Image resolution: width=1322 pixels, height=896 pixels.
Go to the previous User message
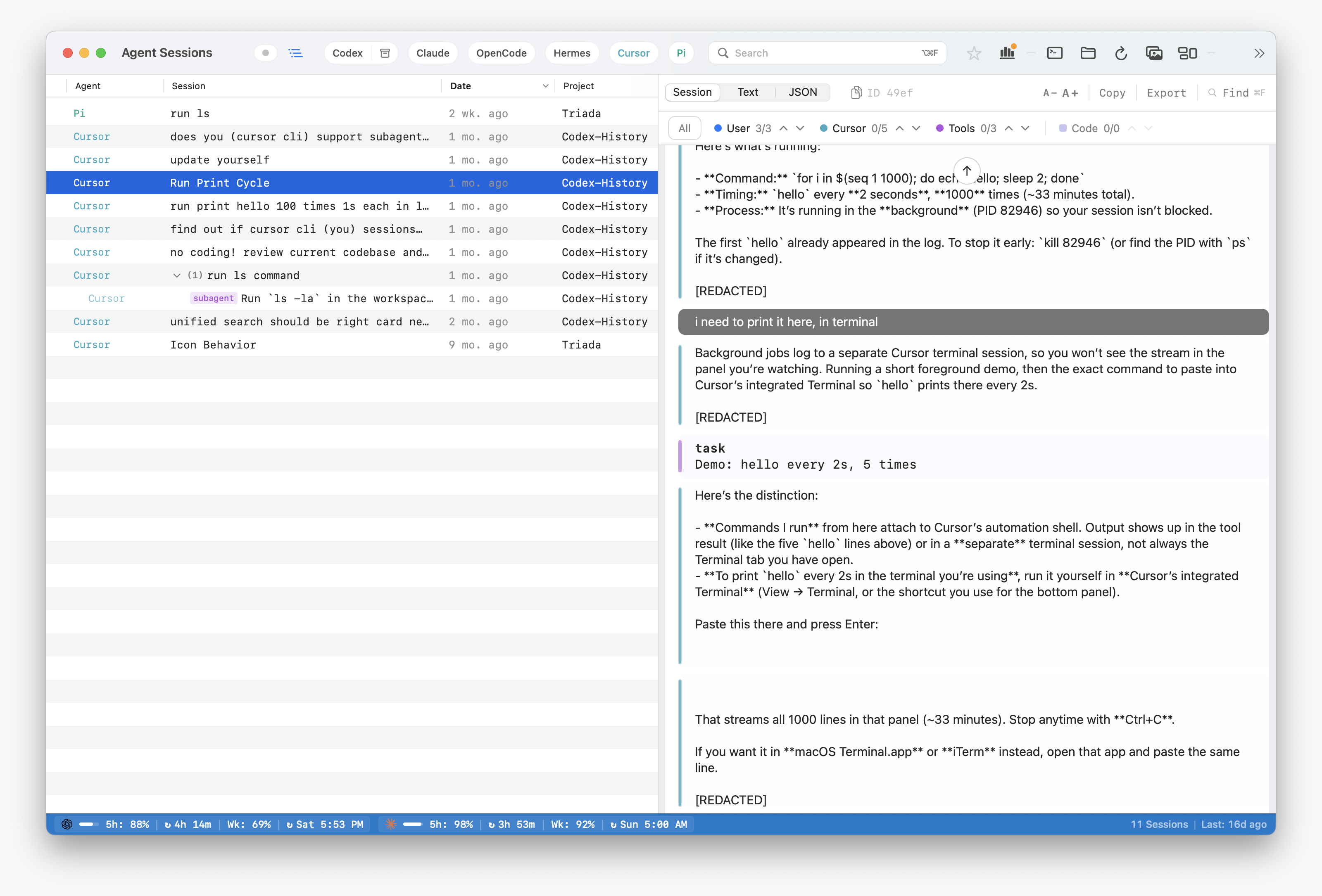pyautogui.click(x=784, y=128)
